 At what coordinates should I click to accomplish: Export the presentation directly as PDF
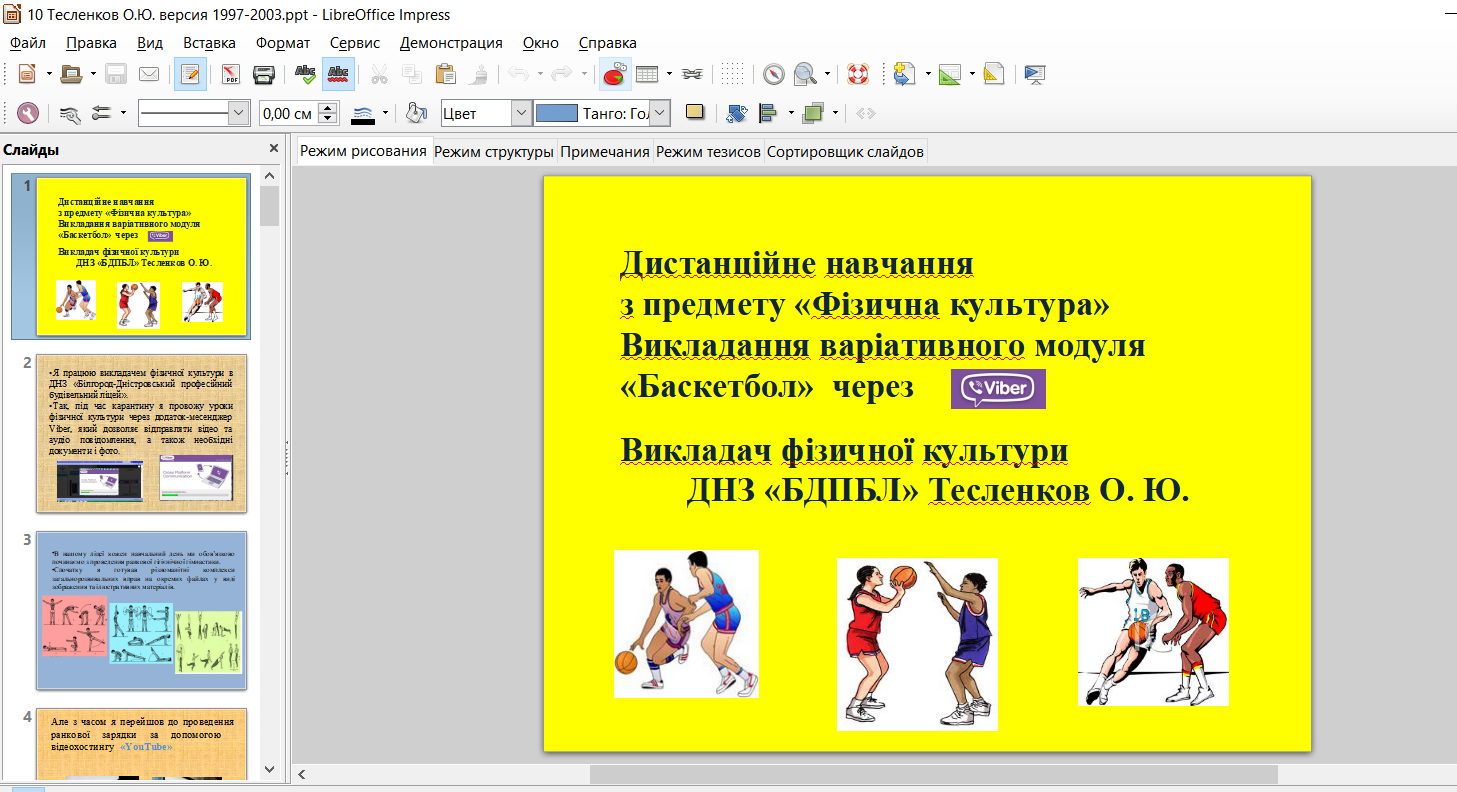click(231, 74)
